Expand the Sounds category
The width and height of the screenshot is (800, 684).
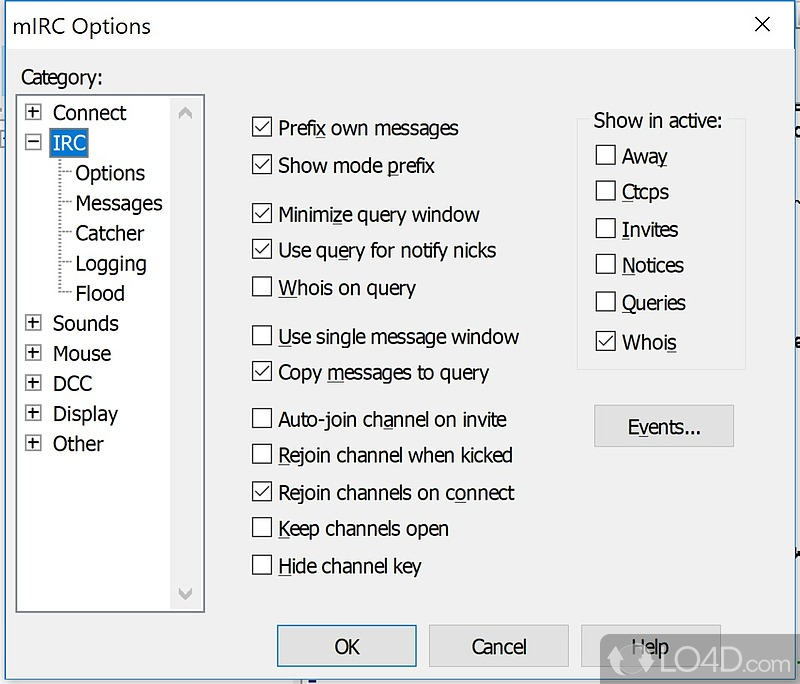click(33, 323)
